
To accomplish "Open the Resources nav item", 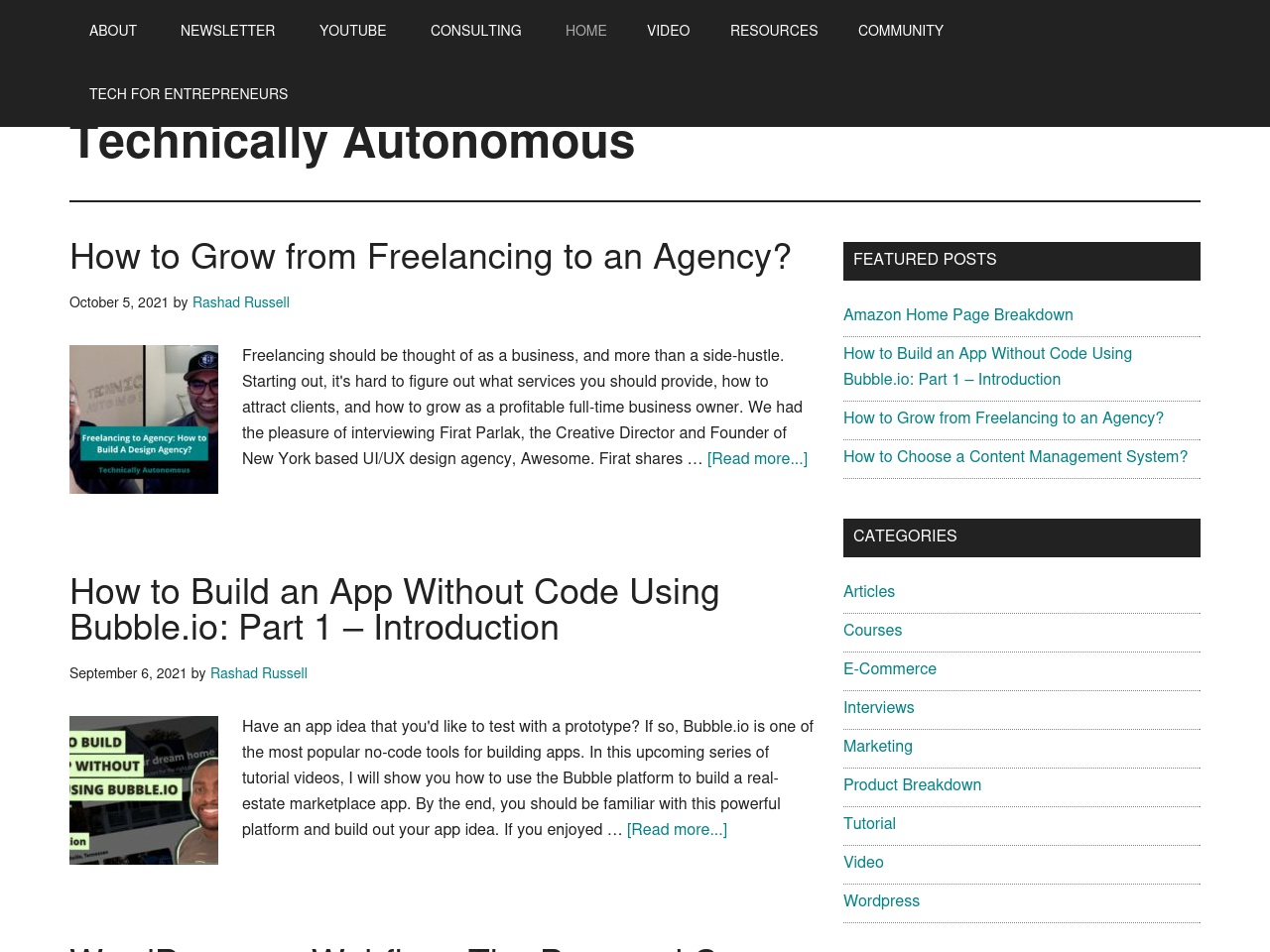I will click(774, 31).
